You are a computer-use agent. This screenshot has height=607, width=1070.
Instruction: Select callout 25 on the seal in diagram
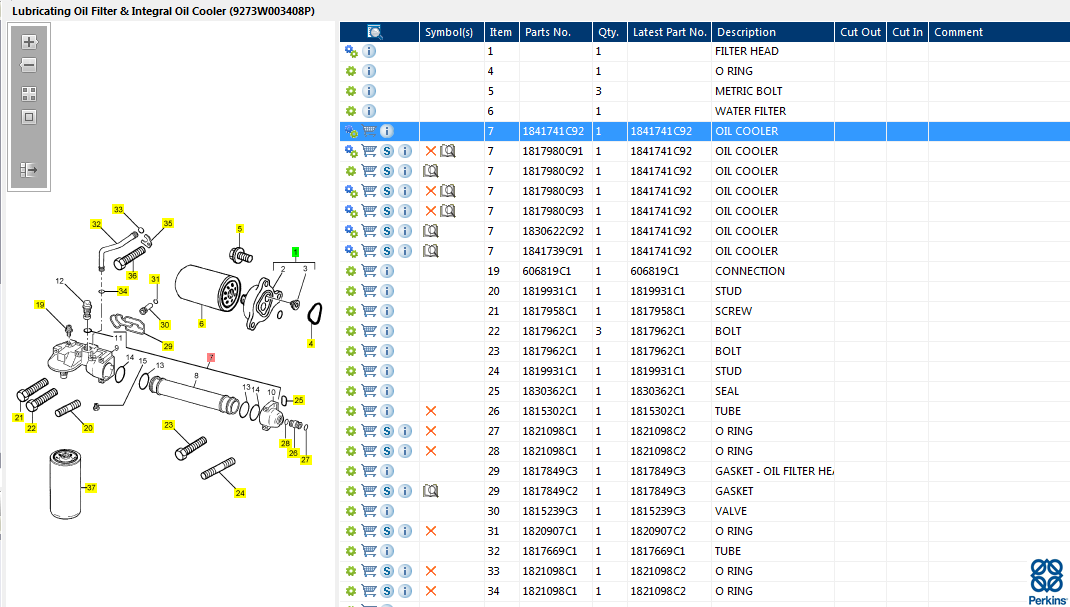pyautogui.click(x=299, y=400)
